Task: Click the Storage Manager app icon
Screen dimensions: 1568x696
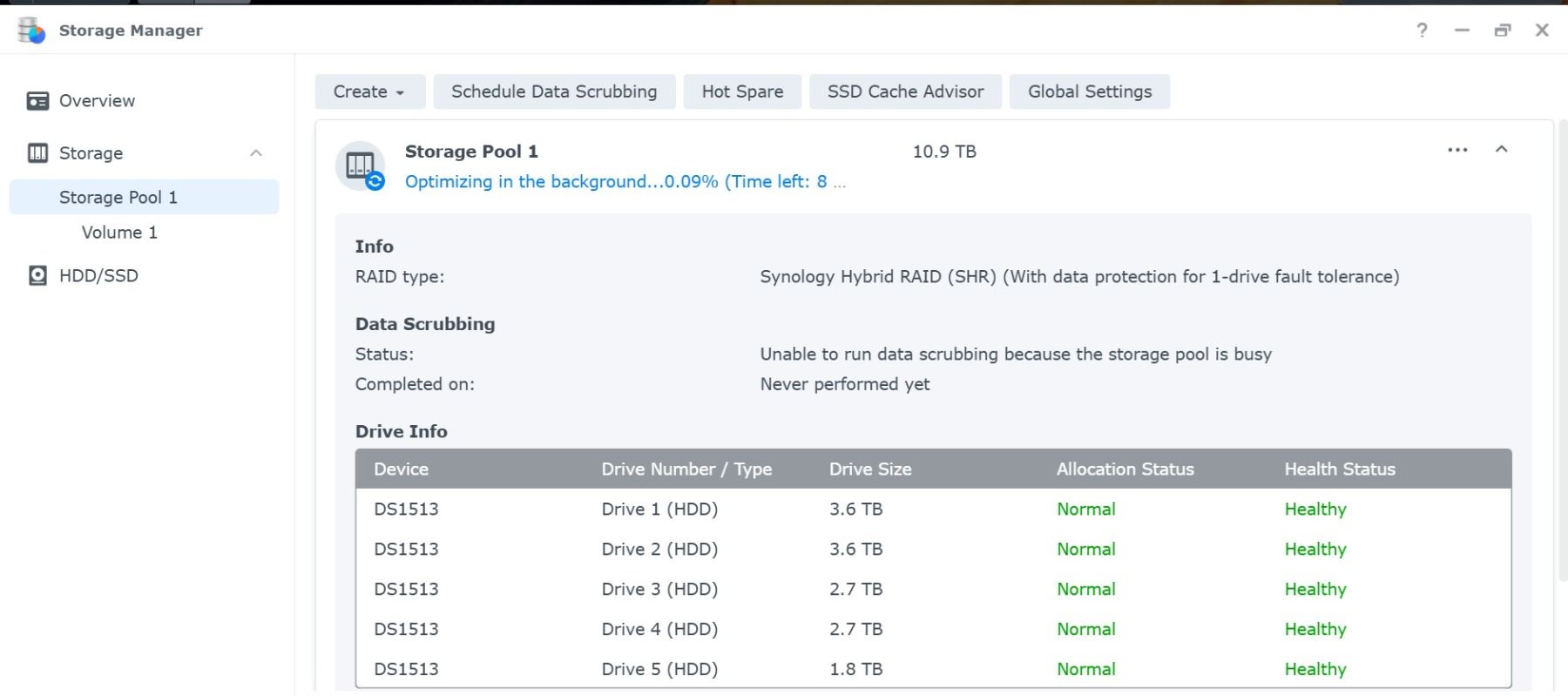Action: (31, 30)
